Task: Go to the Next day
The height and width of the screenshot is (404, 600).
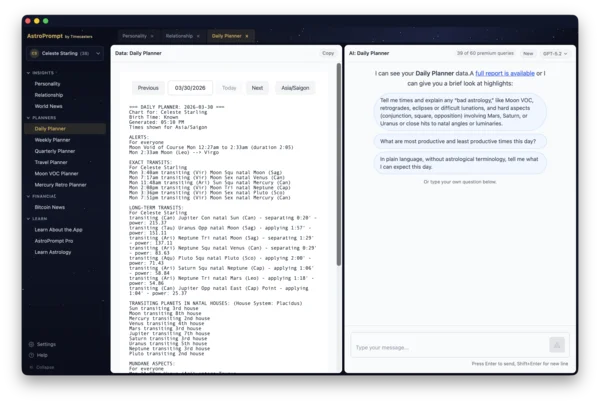Action: (x=257, y=88)
